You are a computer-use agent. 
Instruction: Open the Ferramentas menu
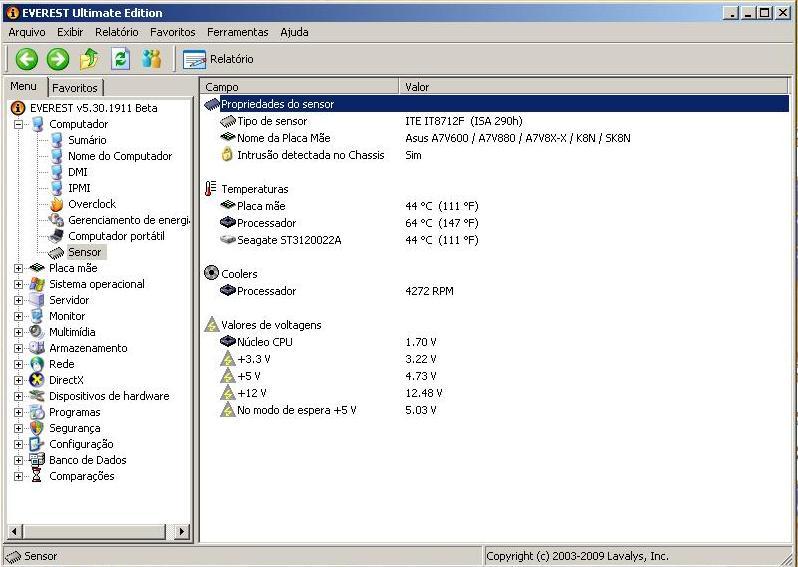tap(237, 32)
